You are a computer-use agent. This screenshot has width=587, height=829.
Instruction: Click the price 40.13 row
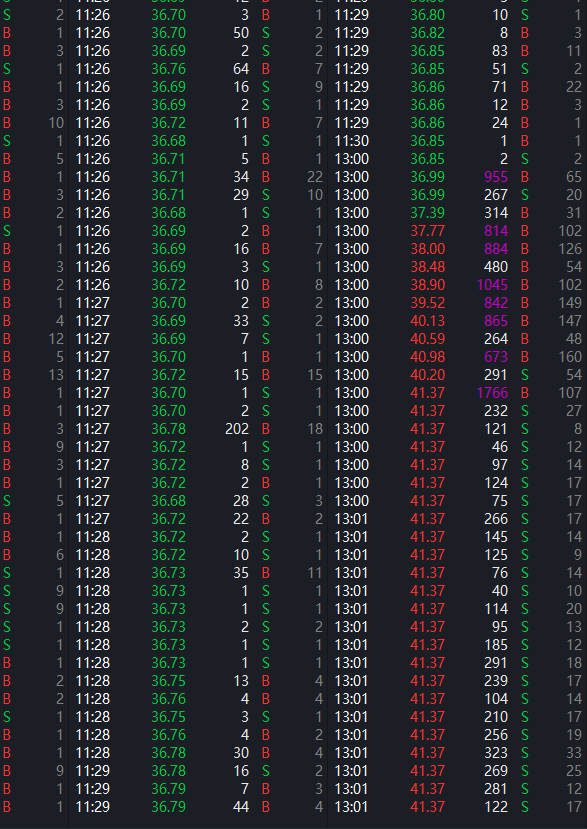click(x=457, y=321)
